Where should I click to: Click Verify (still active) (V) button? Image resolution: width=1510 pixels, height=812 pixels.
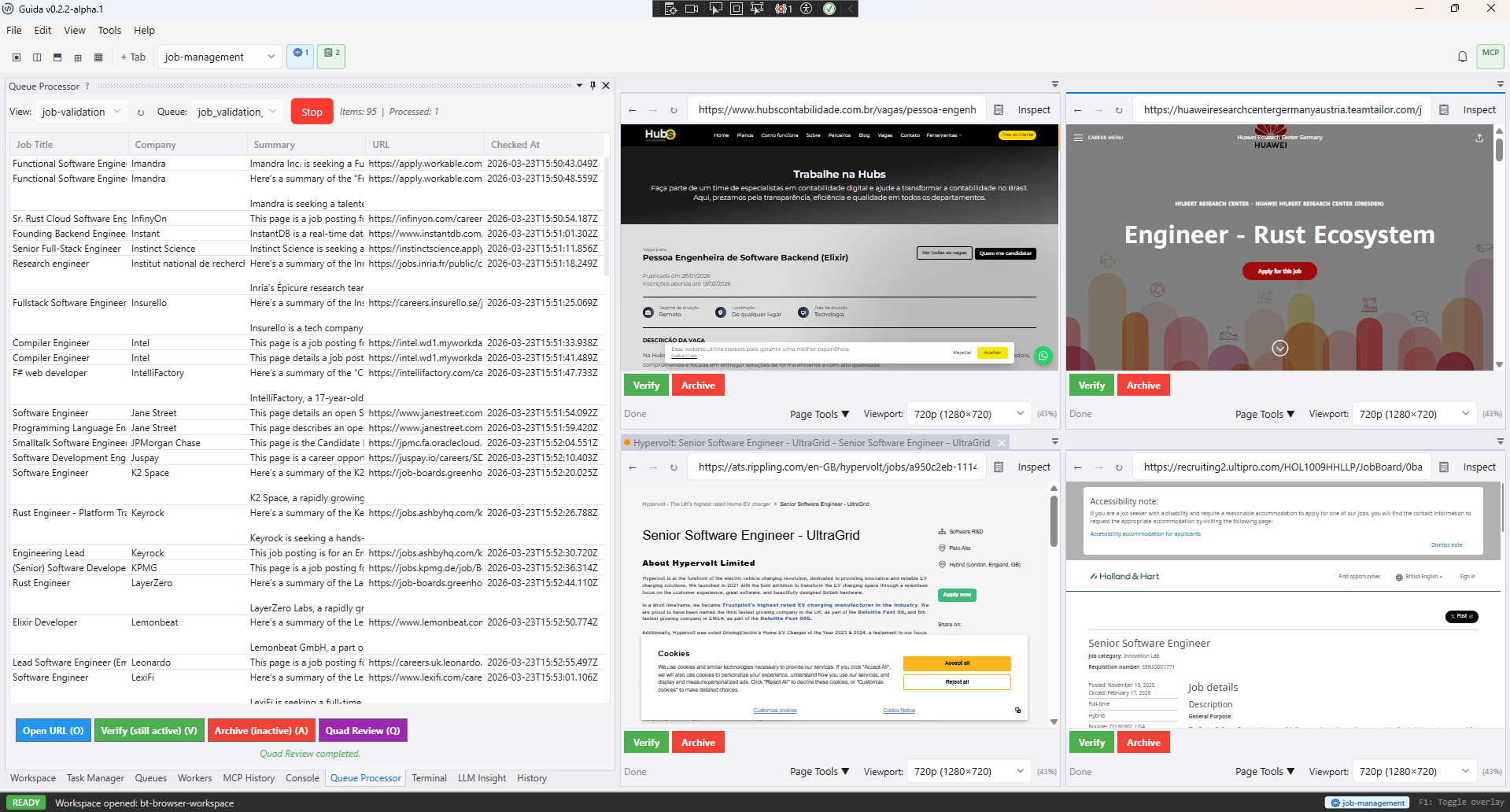pyautogui.click(x=149, y=731)
